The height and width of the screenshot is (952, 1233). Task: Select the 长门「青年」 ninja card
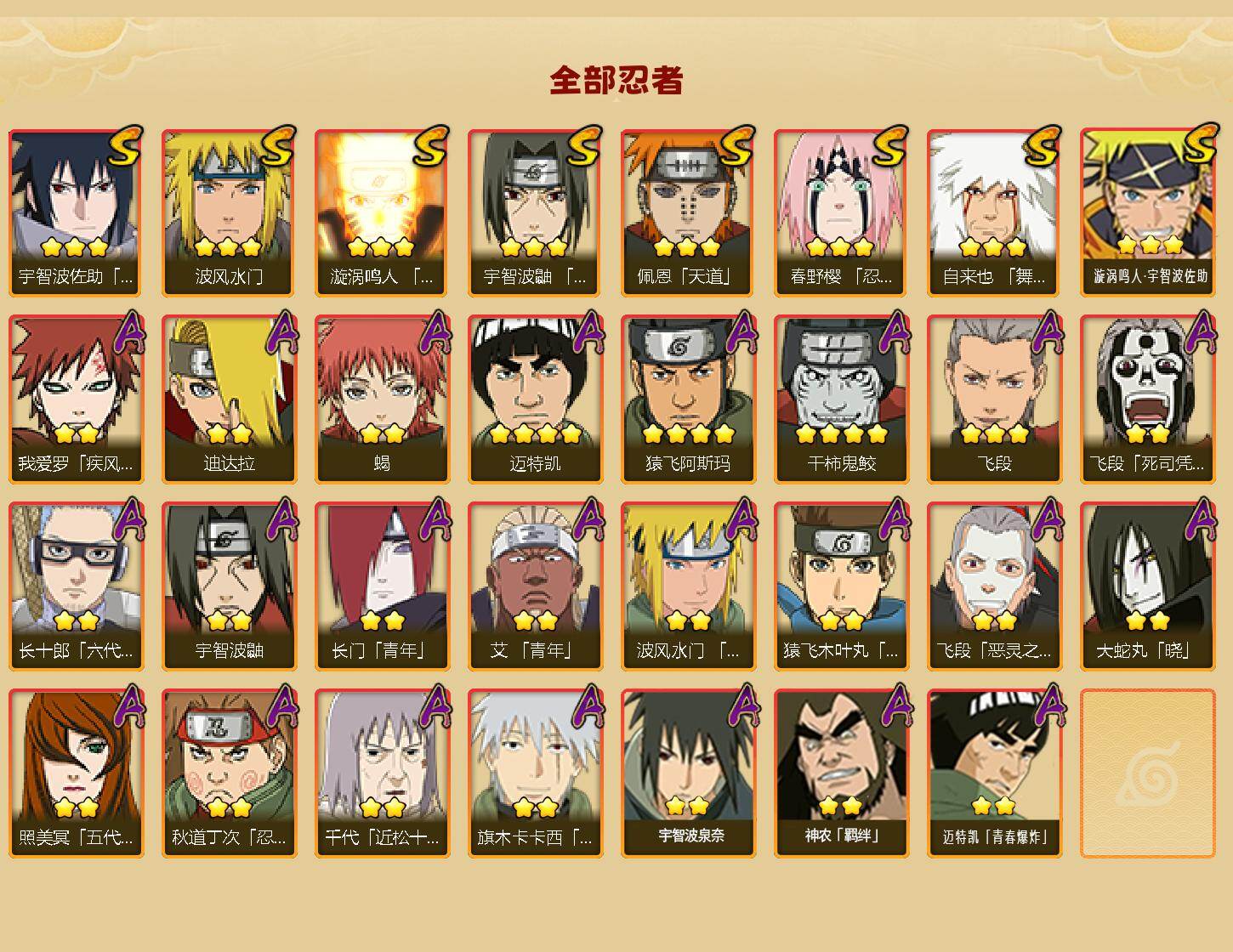(382, 586)
